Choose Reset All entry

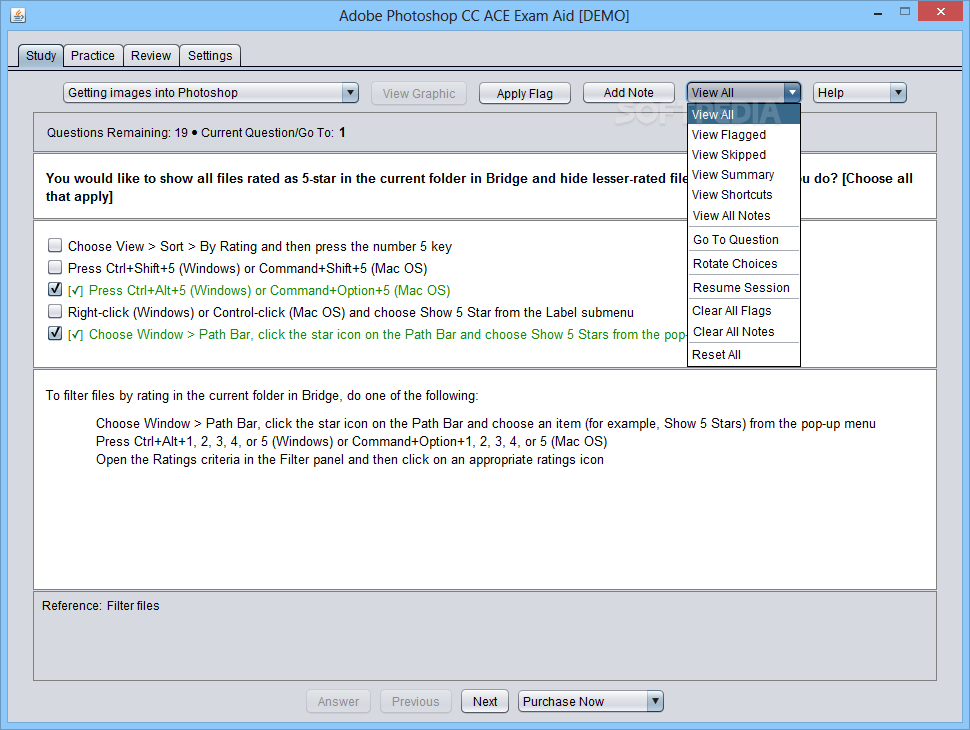pyautogui.click(x=744, y=355)
